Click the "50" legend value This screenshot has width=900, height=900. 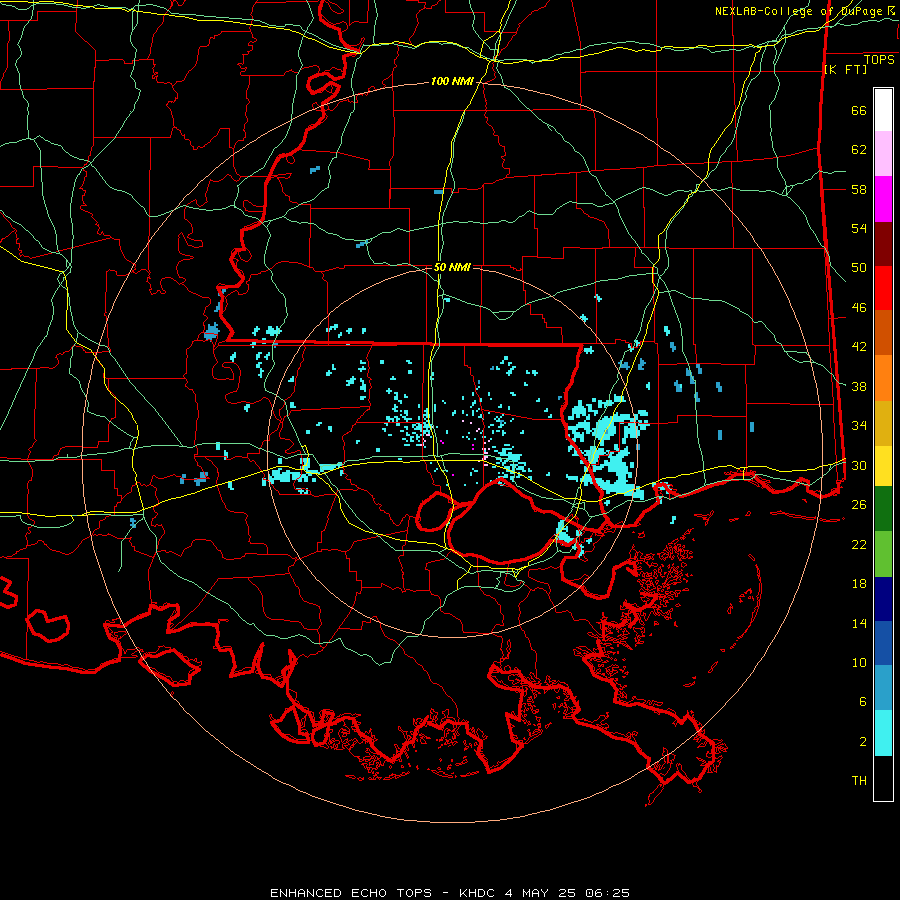click(x=859, y=268)
